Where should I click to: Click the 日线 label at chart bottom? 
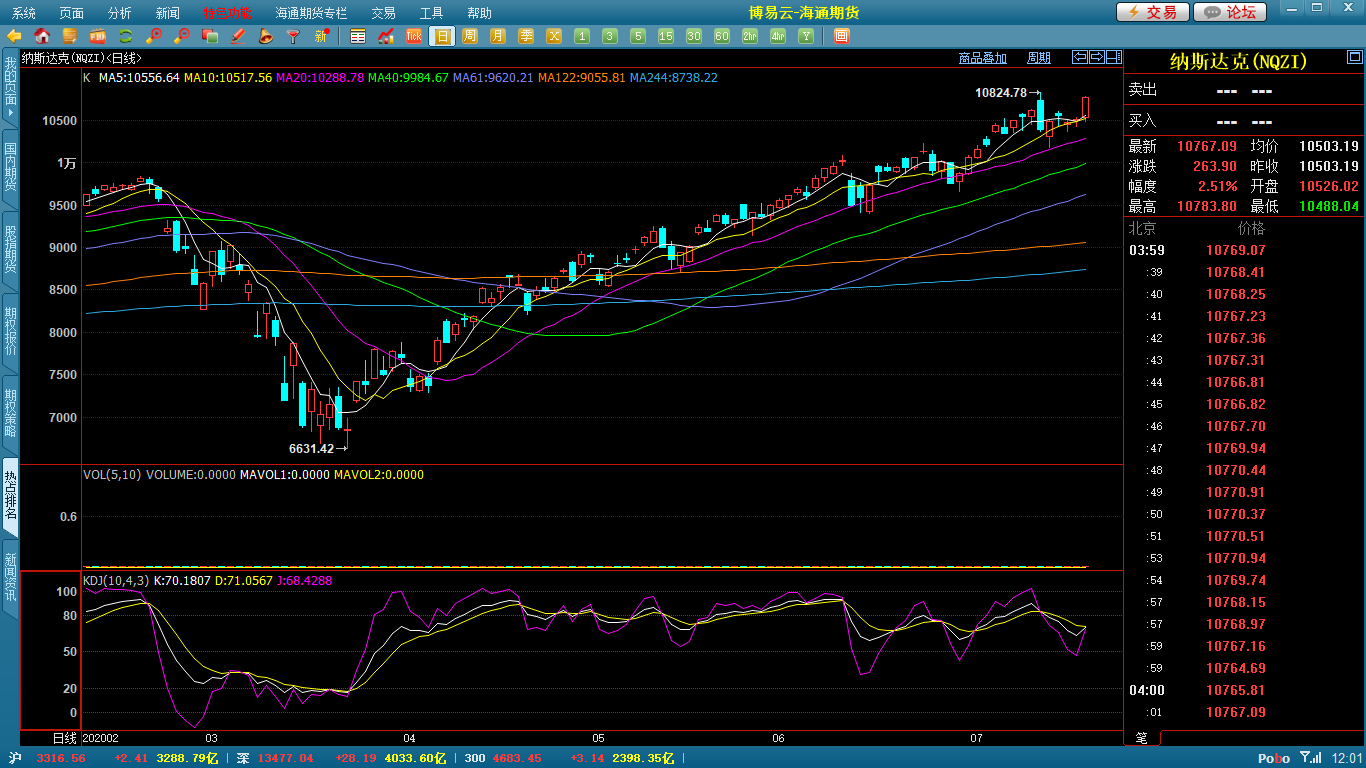pyautogui.click(x=63, y=738)
